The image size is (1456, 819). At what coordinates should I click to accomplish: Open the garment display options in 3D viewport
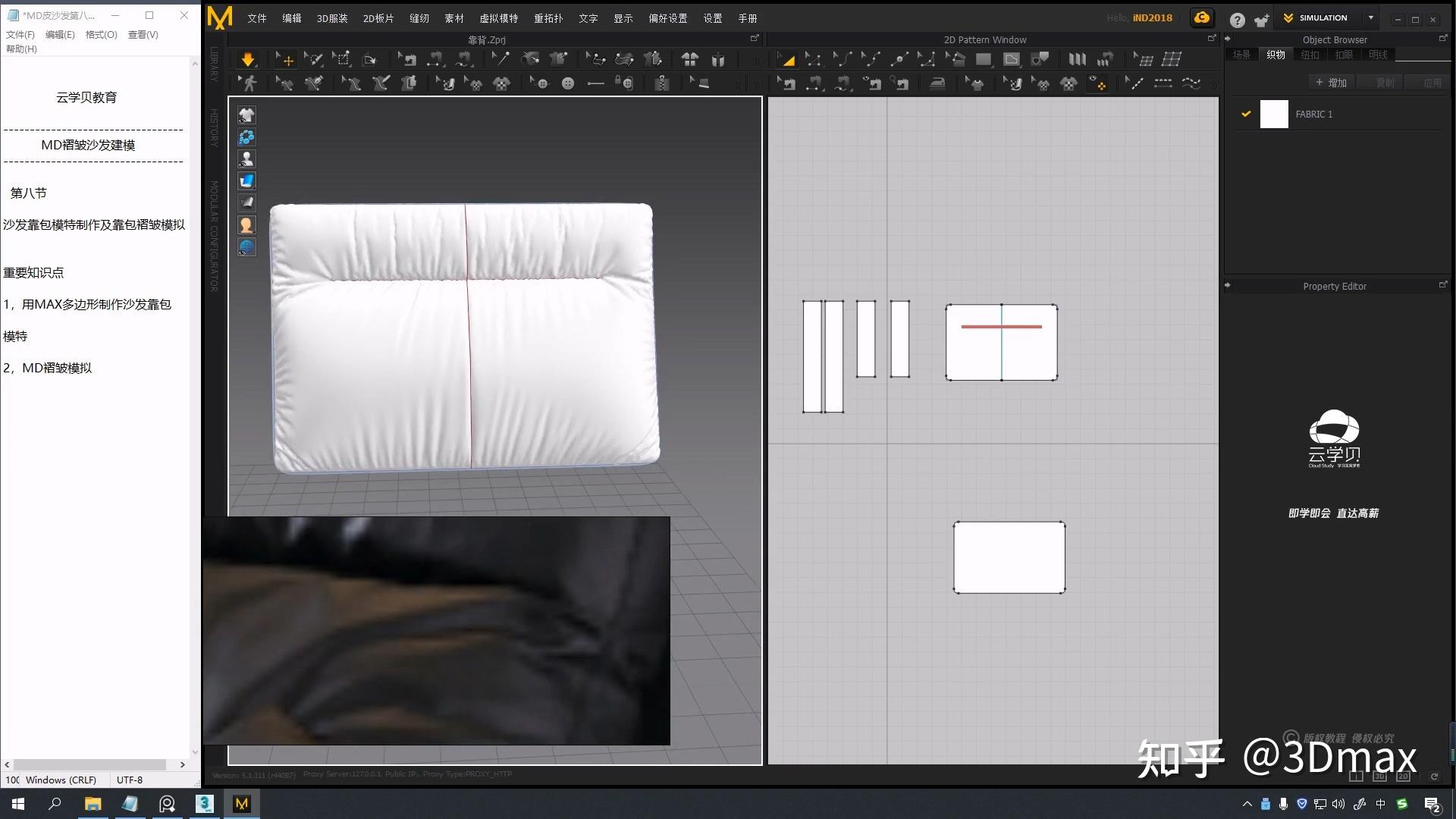(246, 115)
